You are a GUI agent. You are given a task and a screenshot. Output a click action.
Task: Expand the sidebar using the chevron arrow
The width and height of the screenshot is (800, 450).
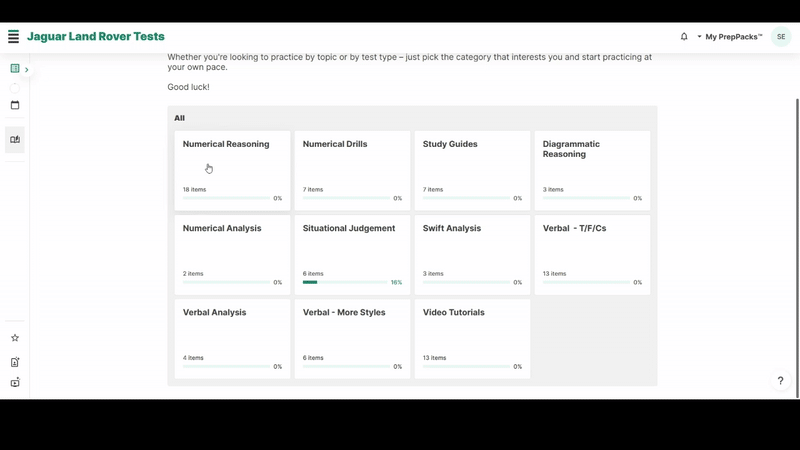click(x=27, y=70)
